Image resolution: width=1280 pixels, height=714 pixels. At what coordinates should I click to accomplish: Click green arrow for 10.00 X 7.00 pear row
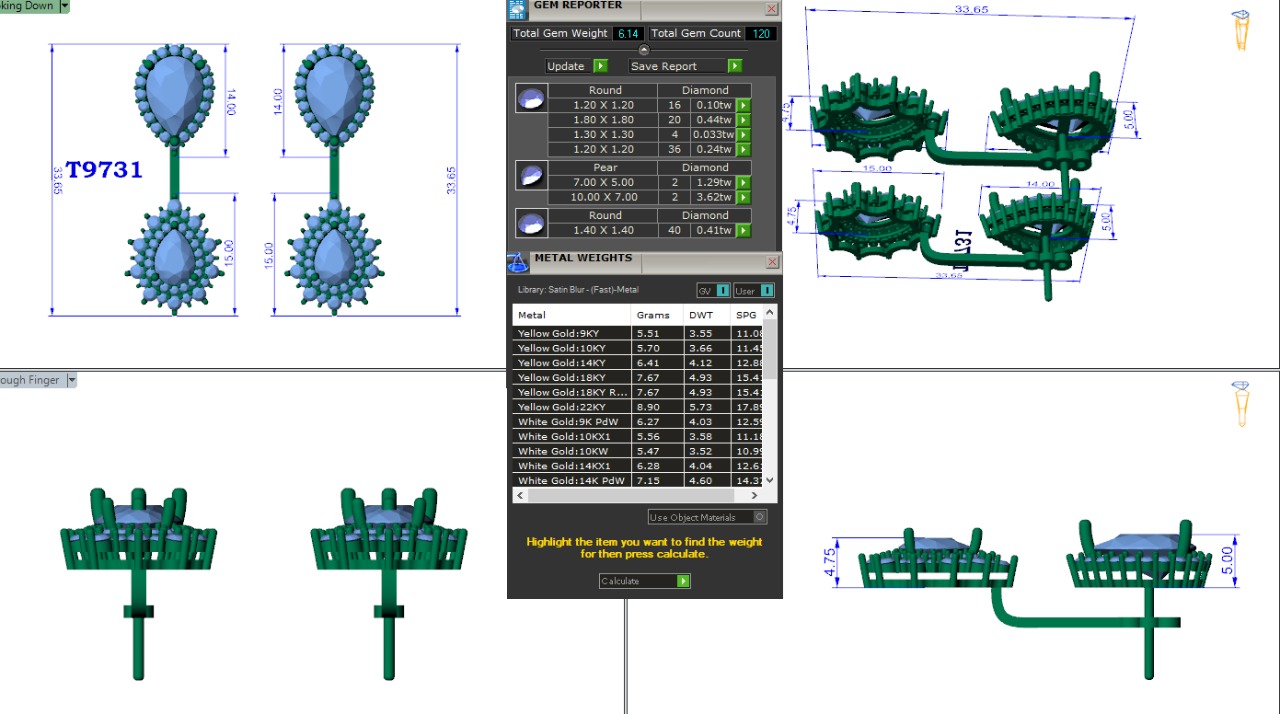[x=743, y=198]
